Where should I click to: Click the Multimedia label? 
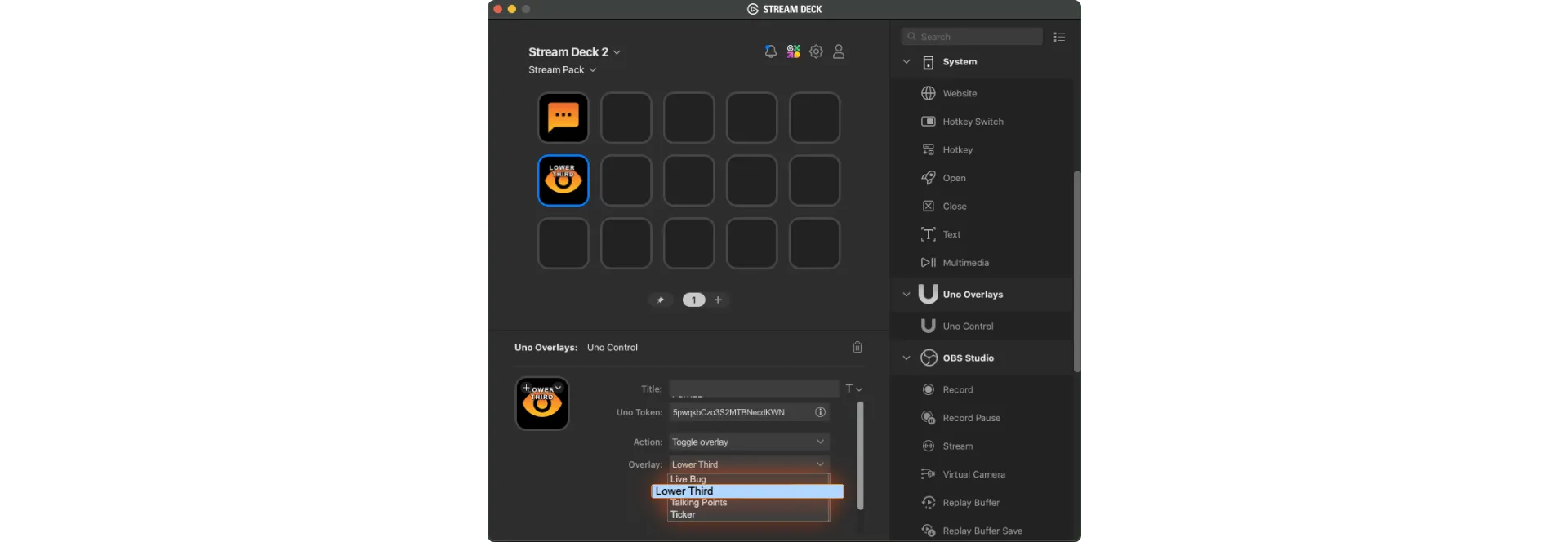(965, 263)
